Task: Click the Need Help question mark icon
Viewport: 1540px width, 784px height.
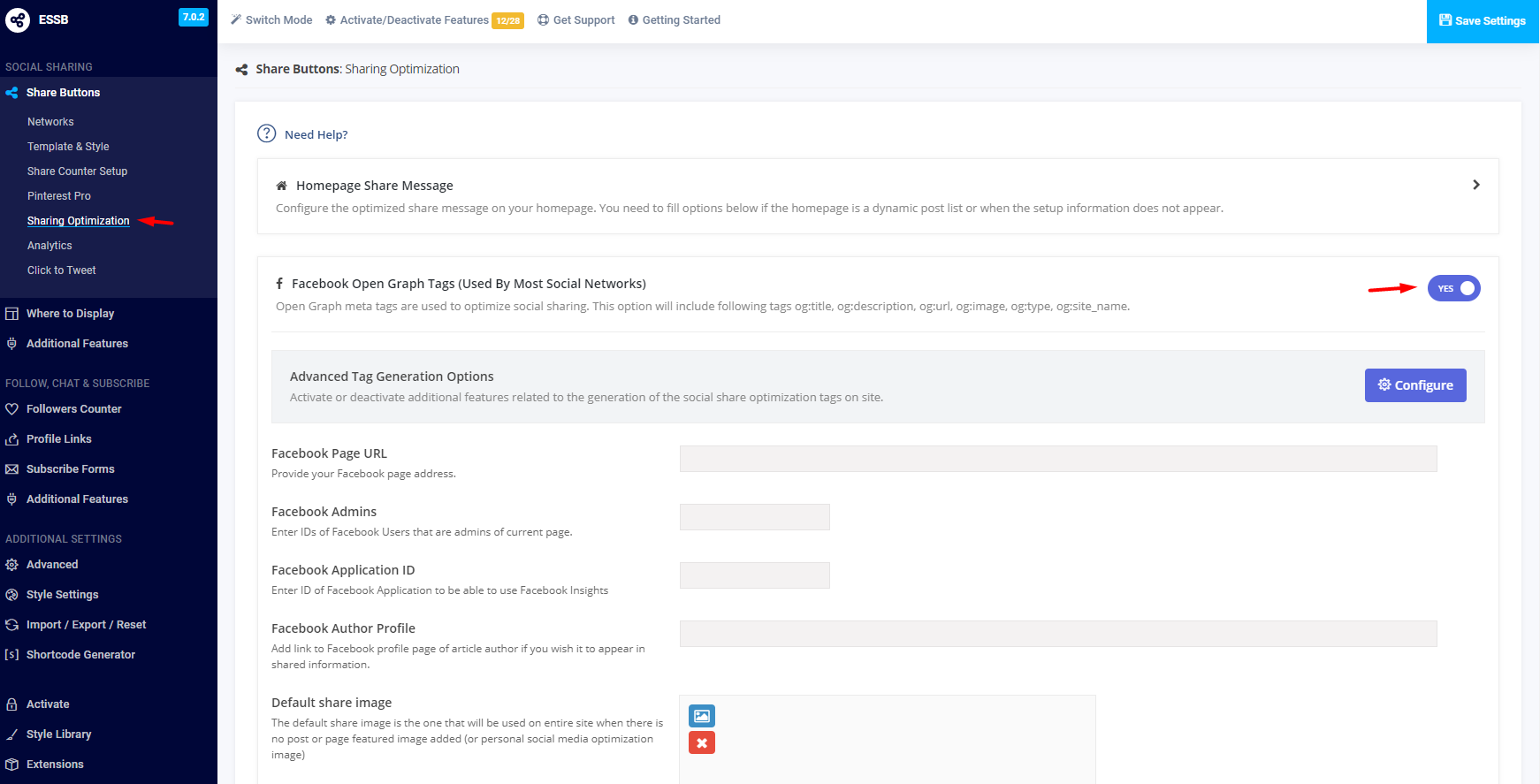Action: tap(266, 133)
